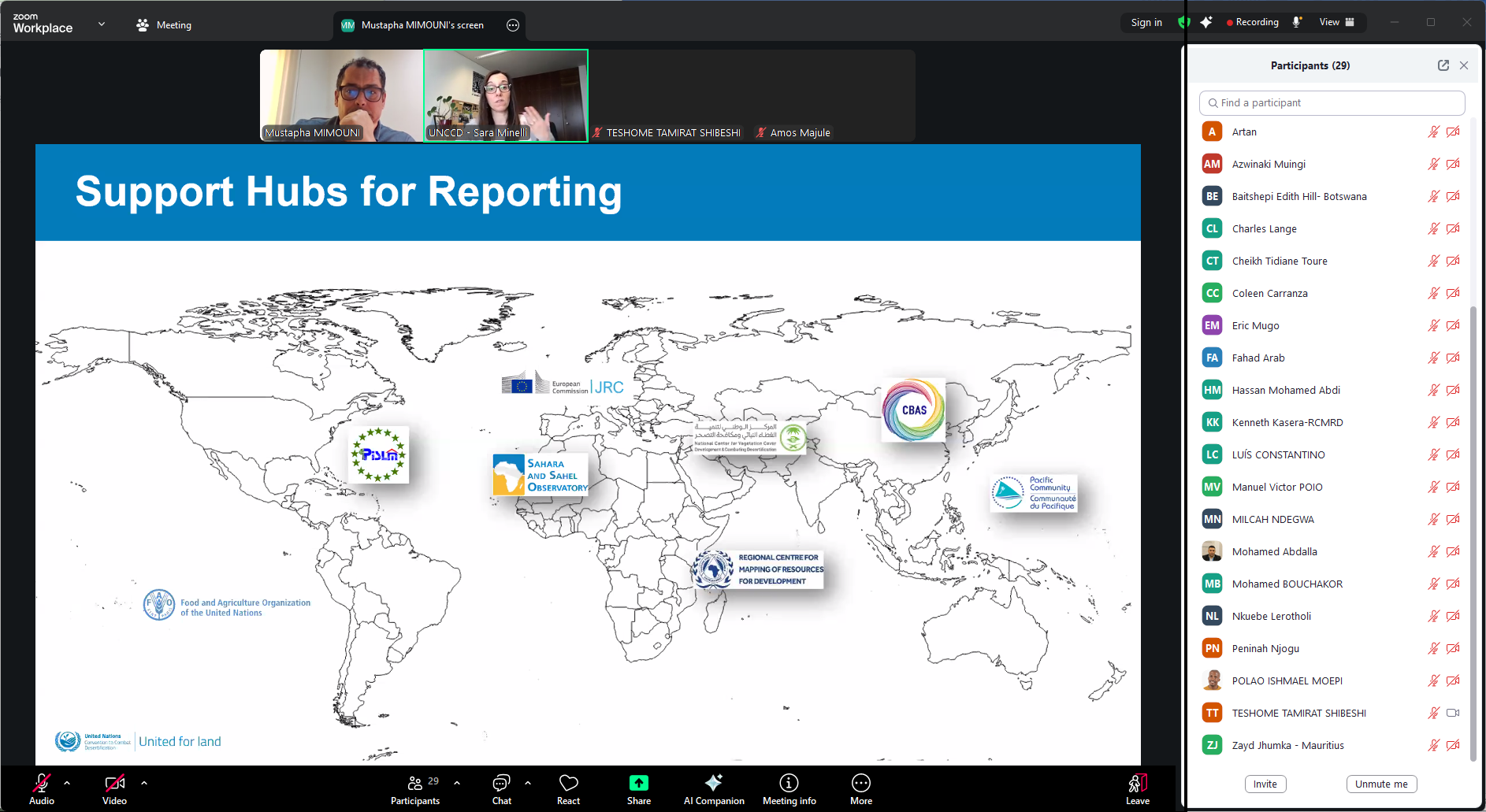
Task: Unmute Artan's microphone
Action: coord(1432,132)
